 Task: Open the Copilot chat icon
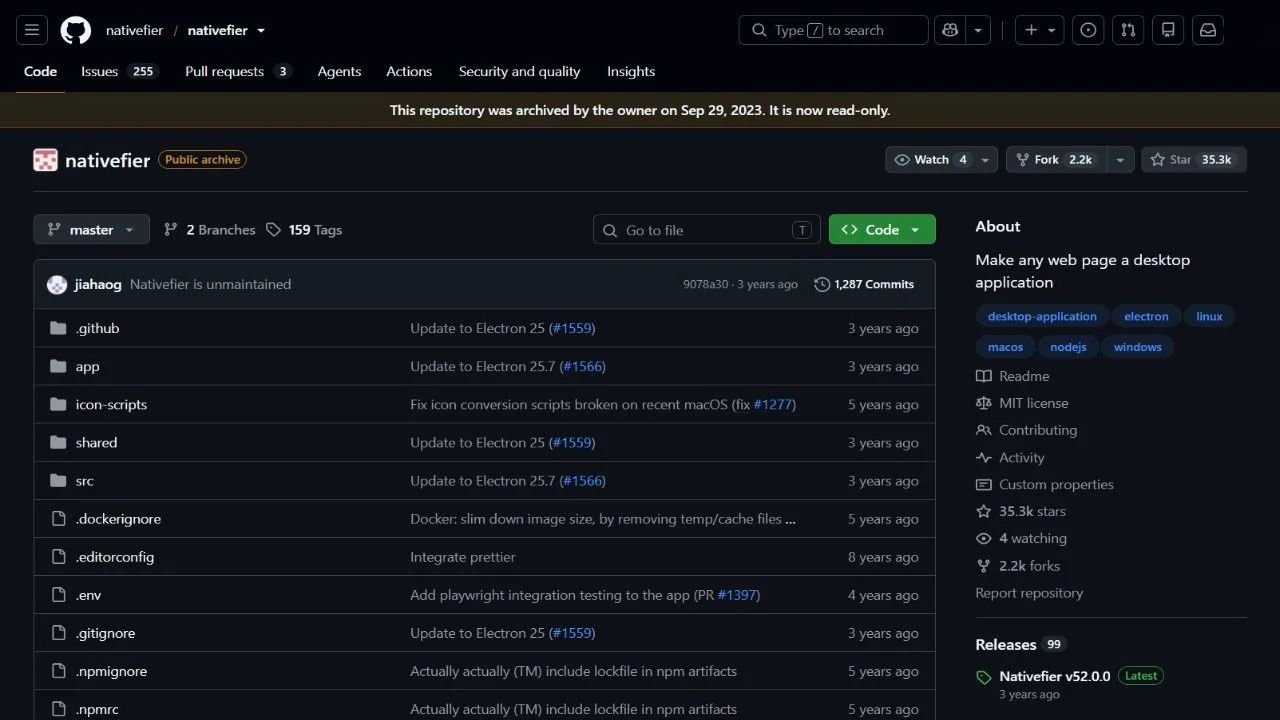pyautogui.click(x=950, y=30)
